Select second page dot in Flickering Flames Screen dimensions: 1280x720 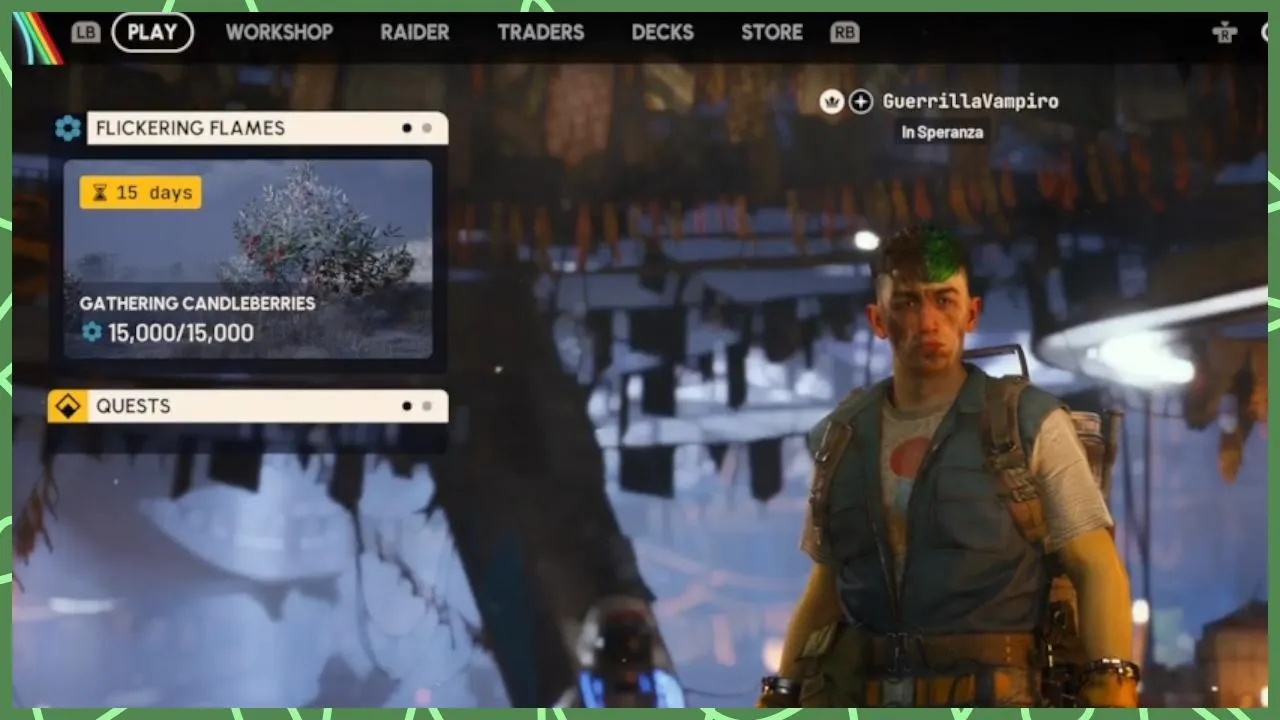[x=427, y=128]
